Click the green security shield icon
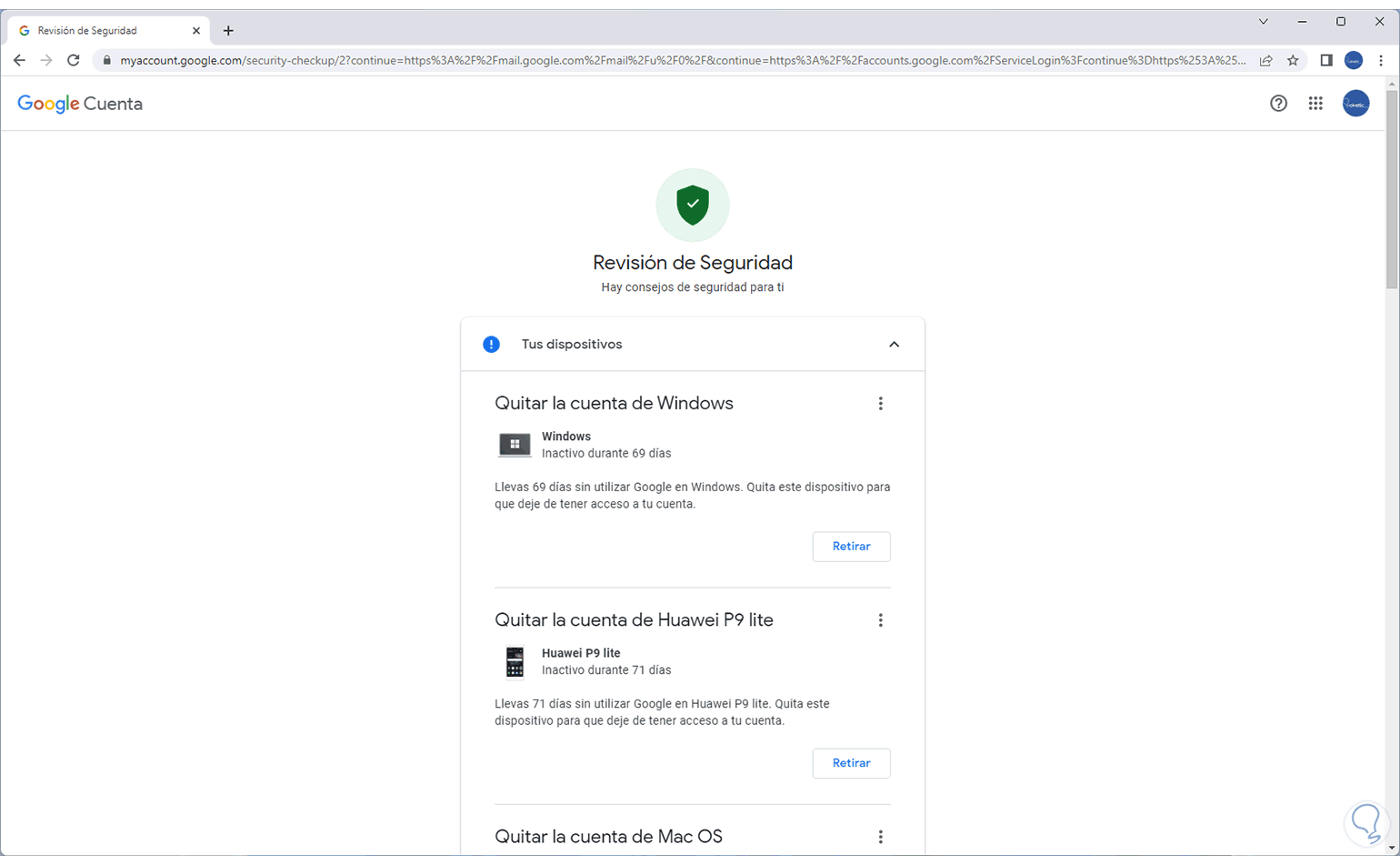Viewport: 1400px width, 865px height. [693, 205]
